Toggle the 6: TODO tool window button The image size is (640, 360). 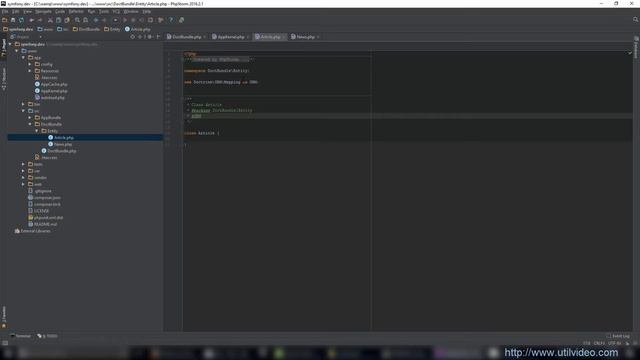(47, 336)
